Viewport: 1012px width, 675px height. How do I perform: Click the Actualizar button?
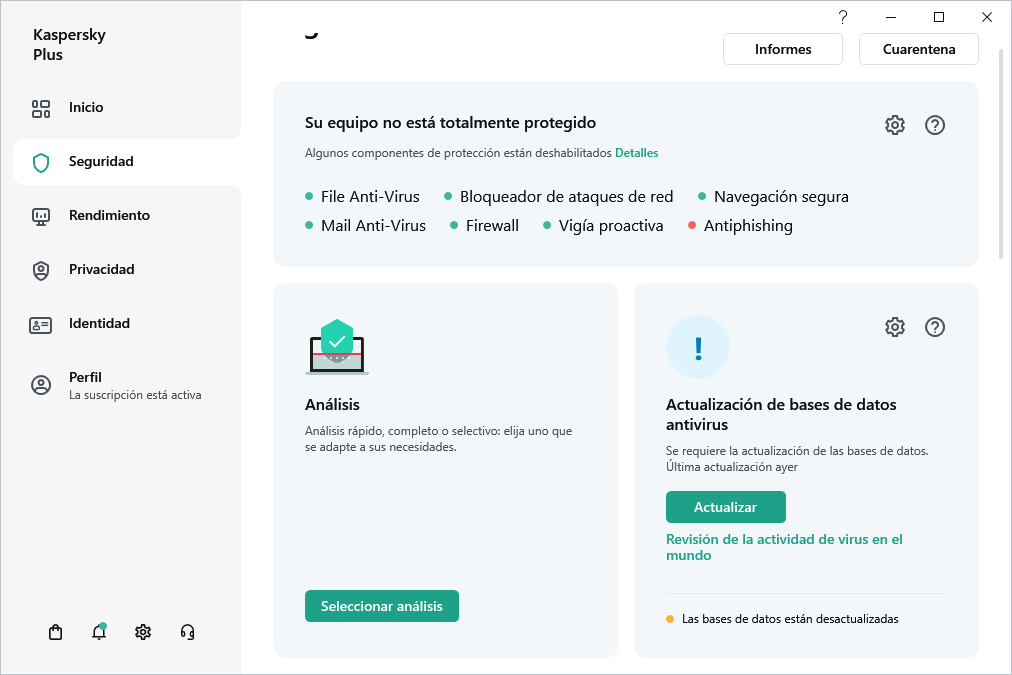point(725,507)
